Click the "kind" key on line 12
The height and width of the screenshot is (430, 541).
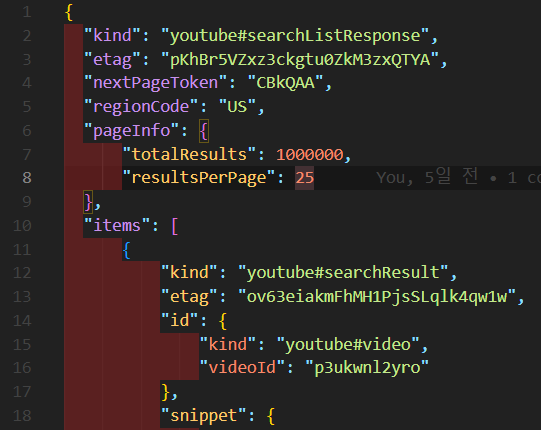[x=189, y=273]
